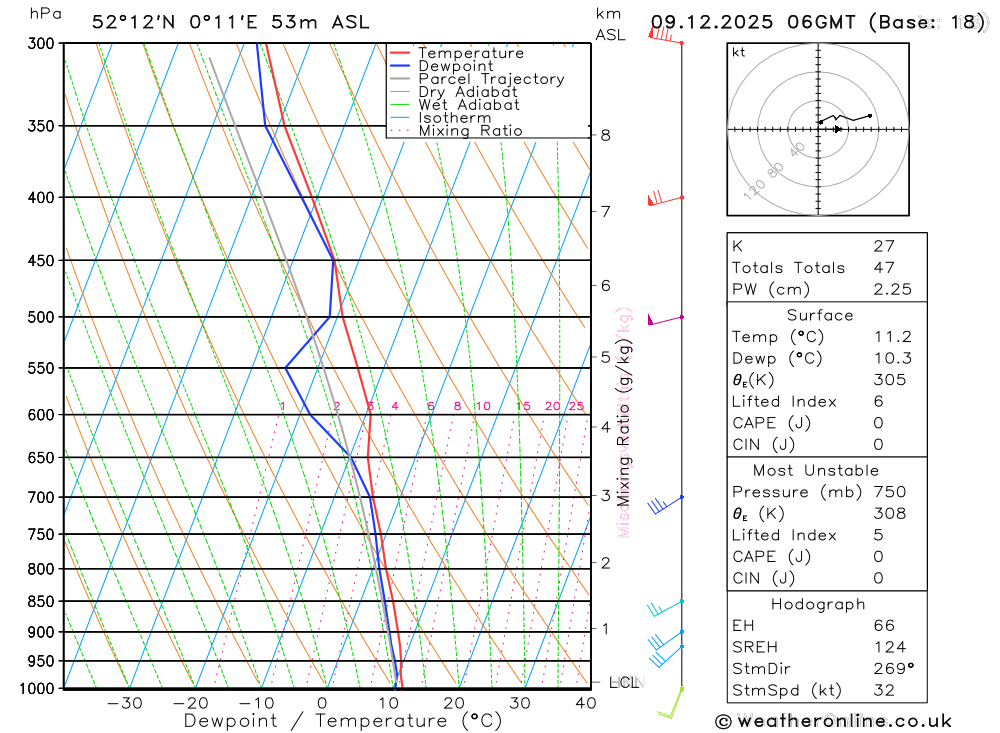
Task: Click the red wind barb at 300 hPa
Action: tap(665, 36)
